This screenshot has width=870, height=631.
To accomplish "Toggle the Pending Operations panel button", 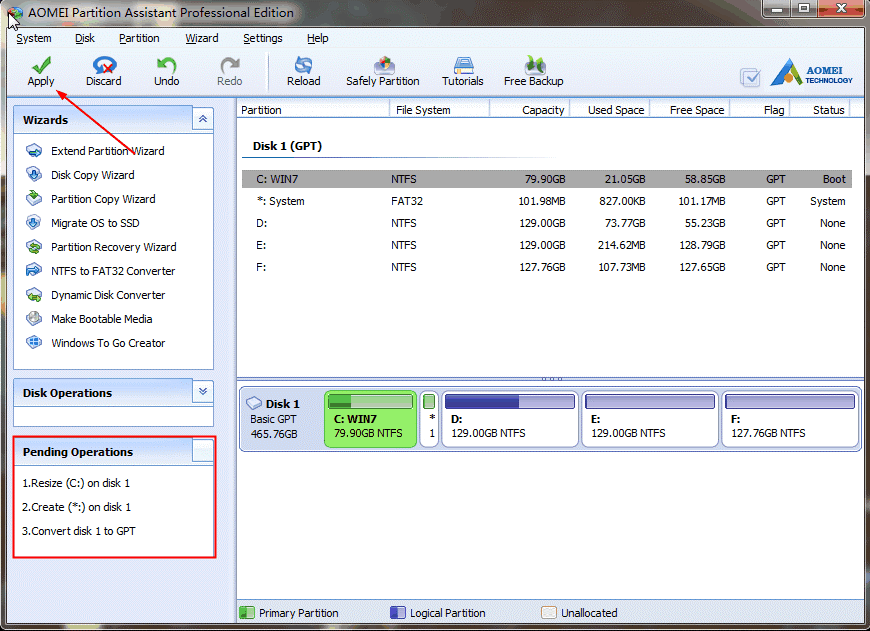I will [x=203, y=451].
